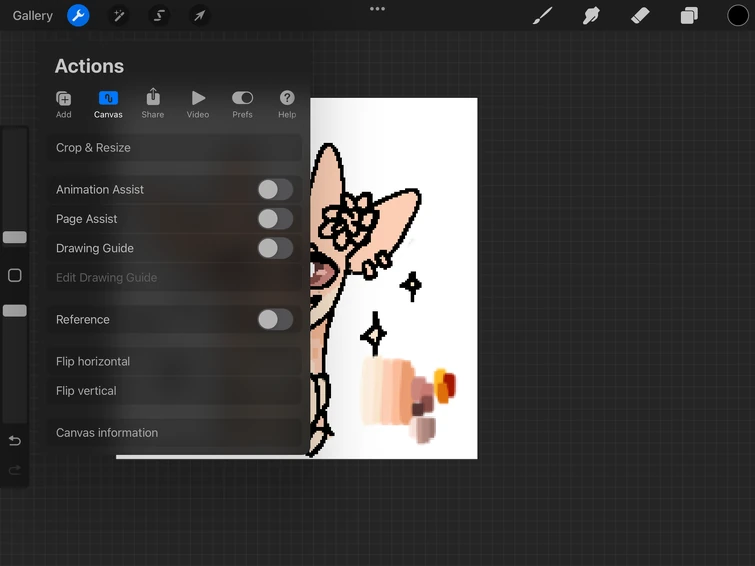Activate the Transform arrow tool
The image size is (755, 566).
(x=200, y=16)
